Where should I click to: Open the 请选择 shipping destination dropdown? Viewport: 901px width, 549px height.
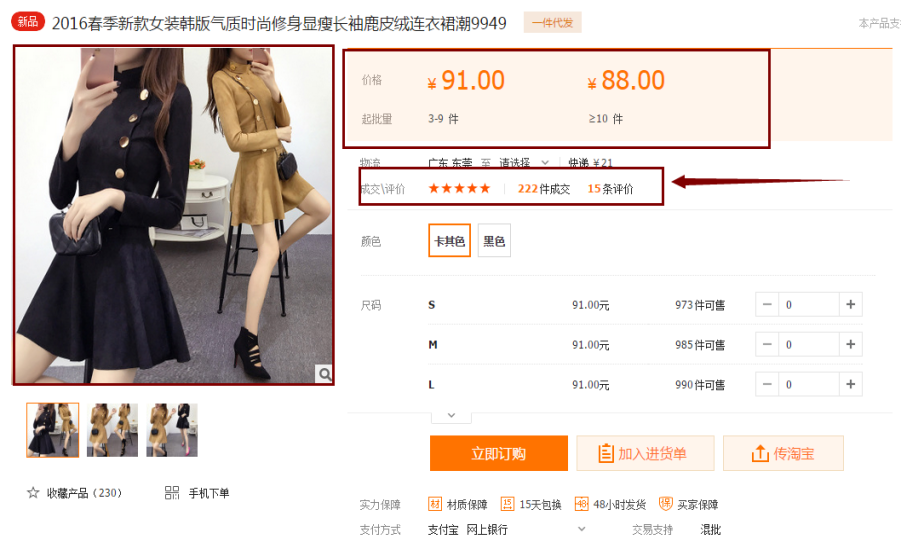pyautogui.click(x=524, y=163)
